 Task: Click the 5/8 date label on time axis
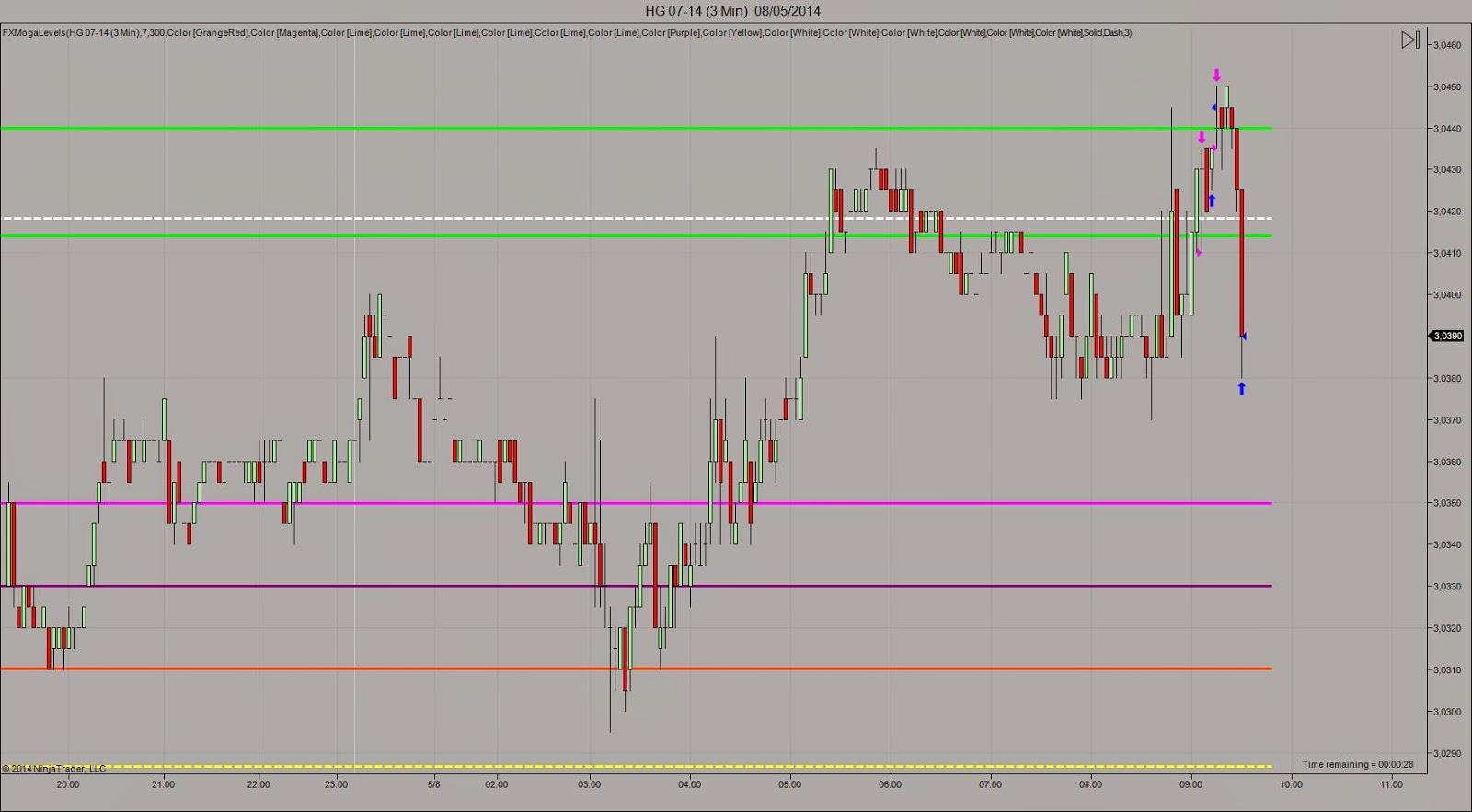[x=434, y=784]
